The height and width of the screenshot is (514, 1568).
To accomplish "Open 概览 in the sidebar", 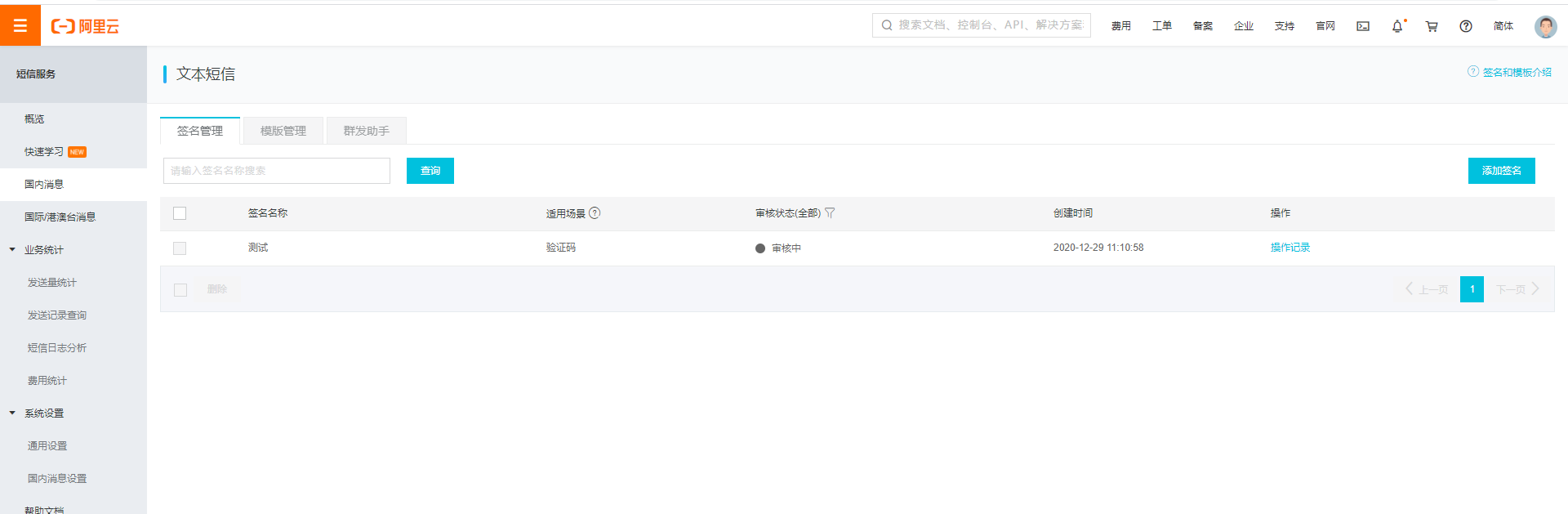I will [34, 119].
